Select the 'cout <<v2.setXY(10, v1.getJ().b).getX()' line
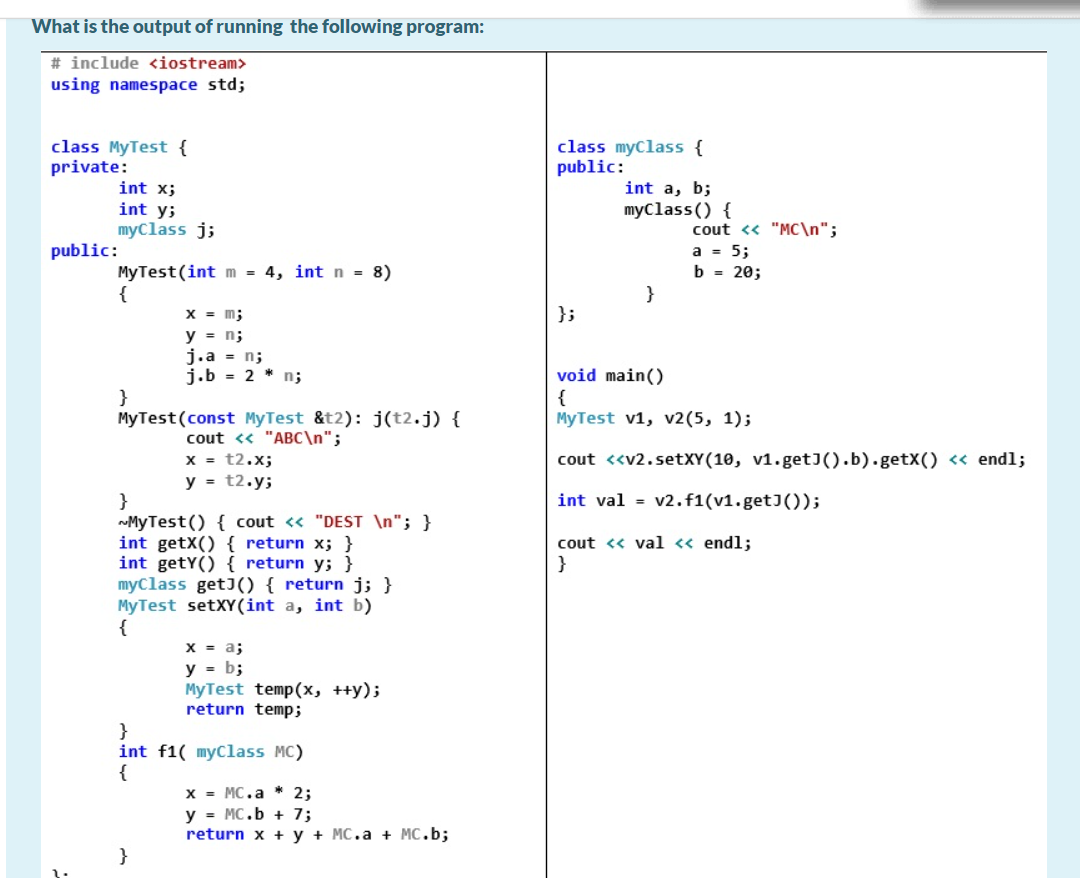The height and width of the screenshot is (878, 1080). (x=791, y=460)
